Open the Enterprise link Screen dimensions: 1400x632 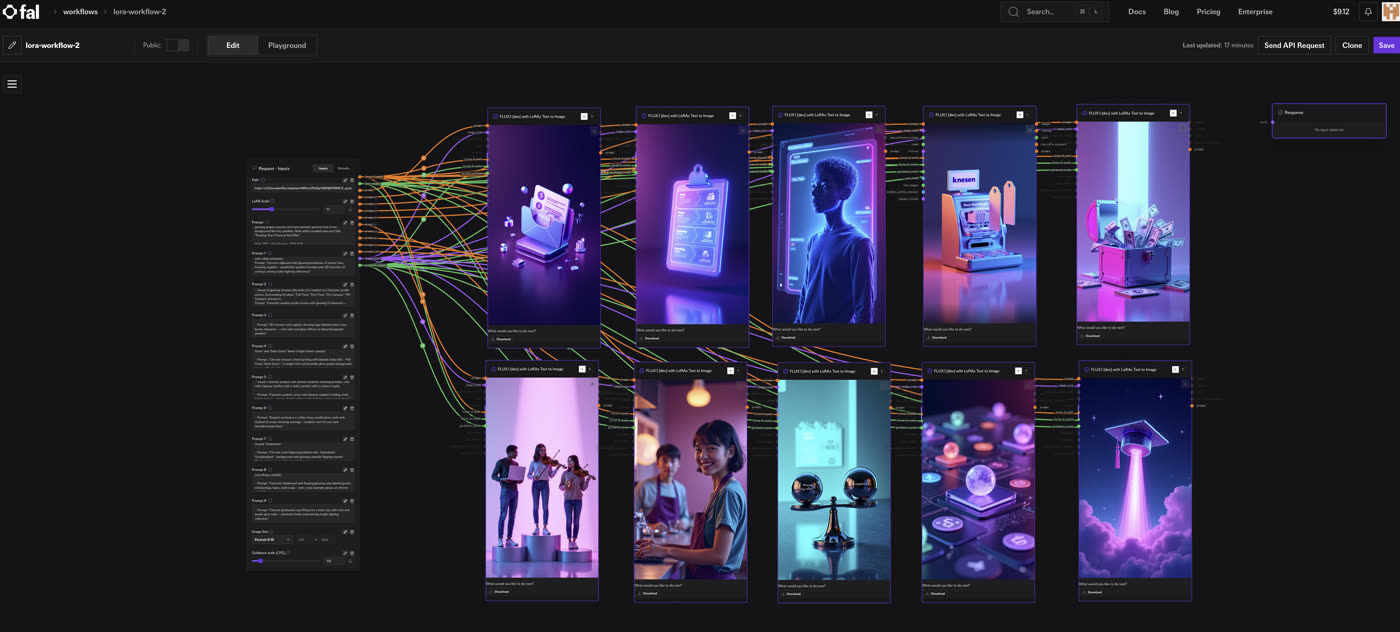click(1255, 12)
